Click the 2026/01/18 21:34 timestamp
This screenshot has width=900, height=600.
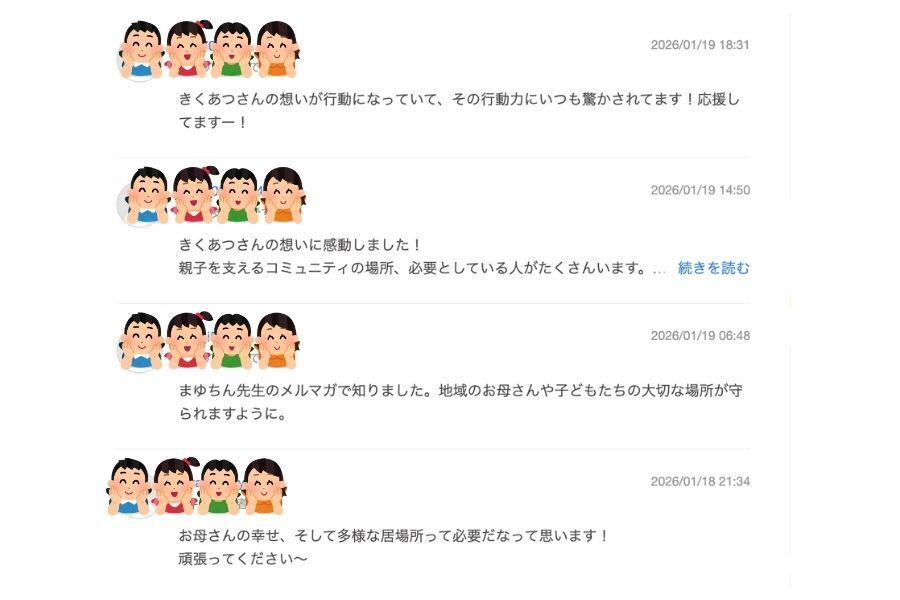[x=700, y=482]
